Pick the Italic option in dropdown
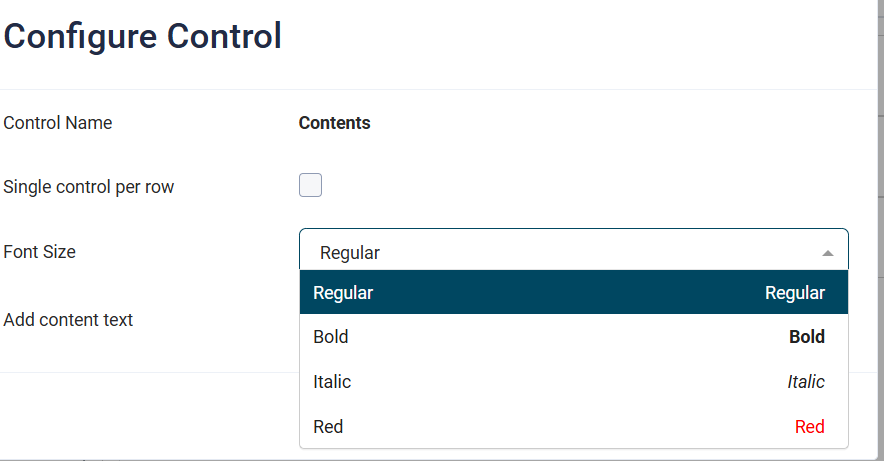This screenshot has height=461, width=884. tap(332, 382)
